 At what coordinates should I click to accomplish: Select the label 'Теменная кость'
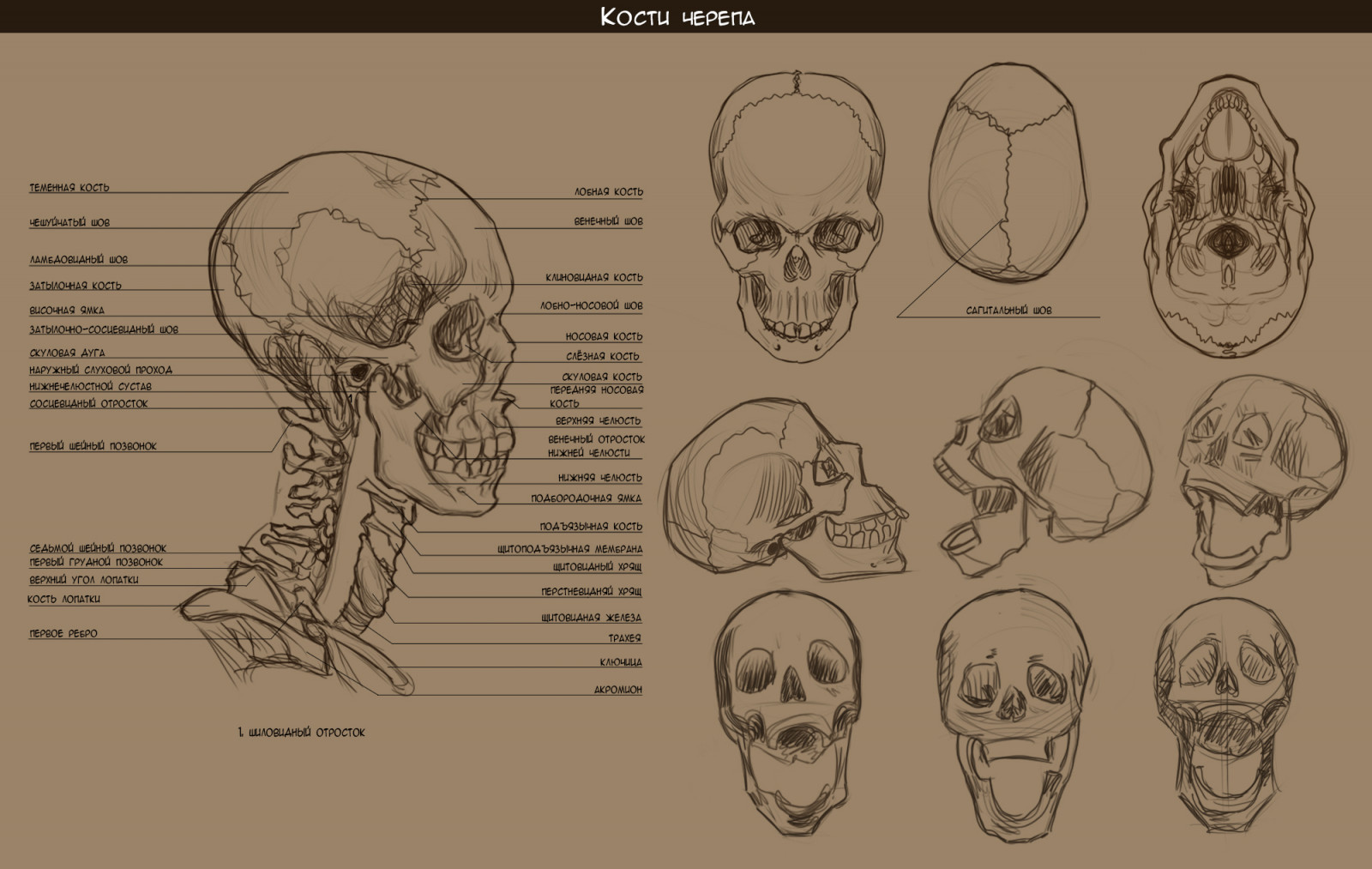(69, 188)
